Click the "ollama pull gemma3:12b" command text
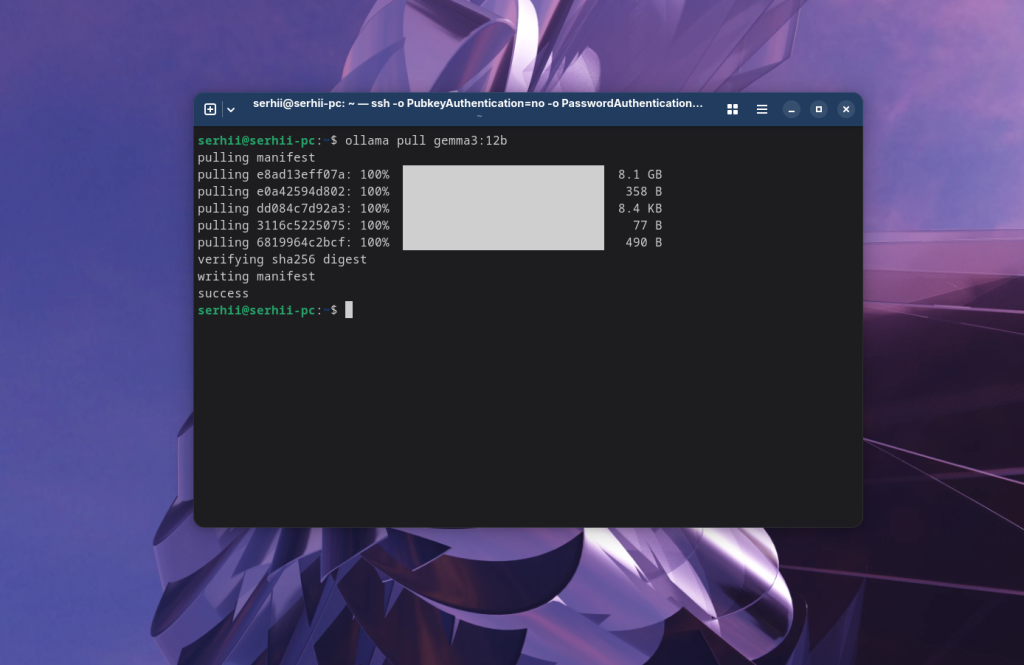The width and height of the screenshot is (1024, 665). 426,140
